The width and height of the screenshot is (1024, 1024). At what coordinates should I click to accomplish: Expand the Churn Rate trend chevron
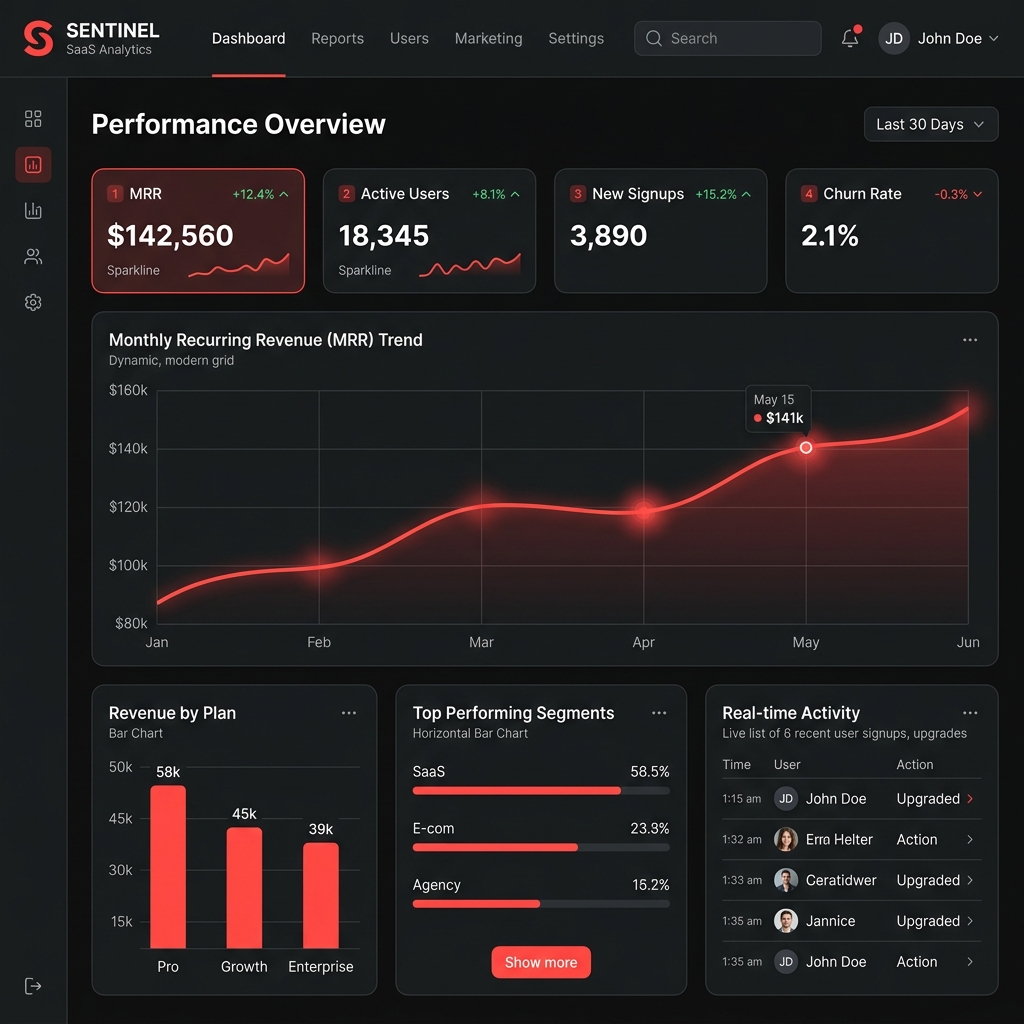tap(976, 194)
